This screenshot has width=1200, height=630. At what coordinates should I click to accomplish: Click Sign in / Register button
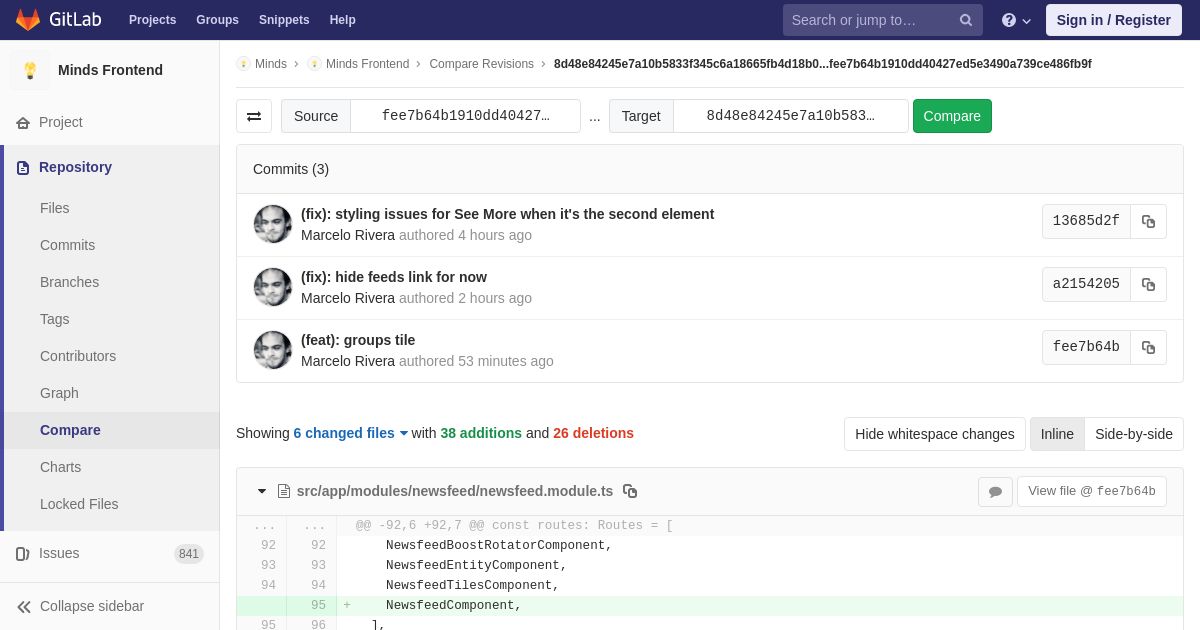coord(1113,20)
